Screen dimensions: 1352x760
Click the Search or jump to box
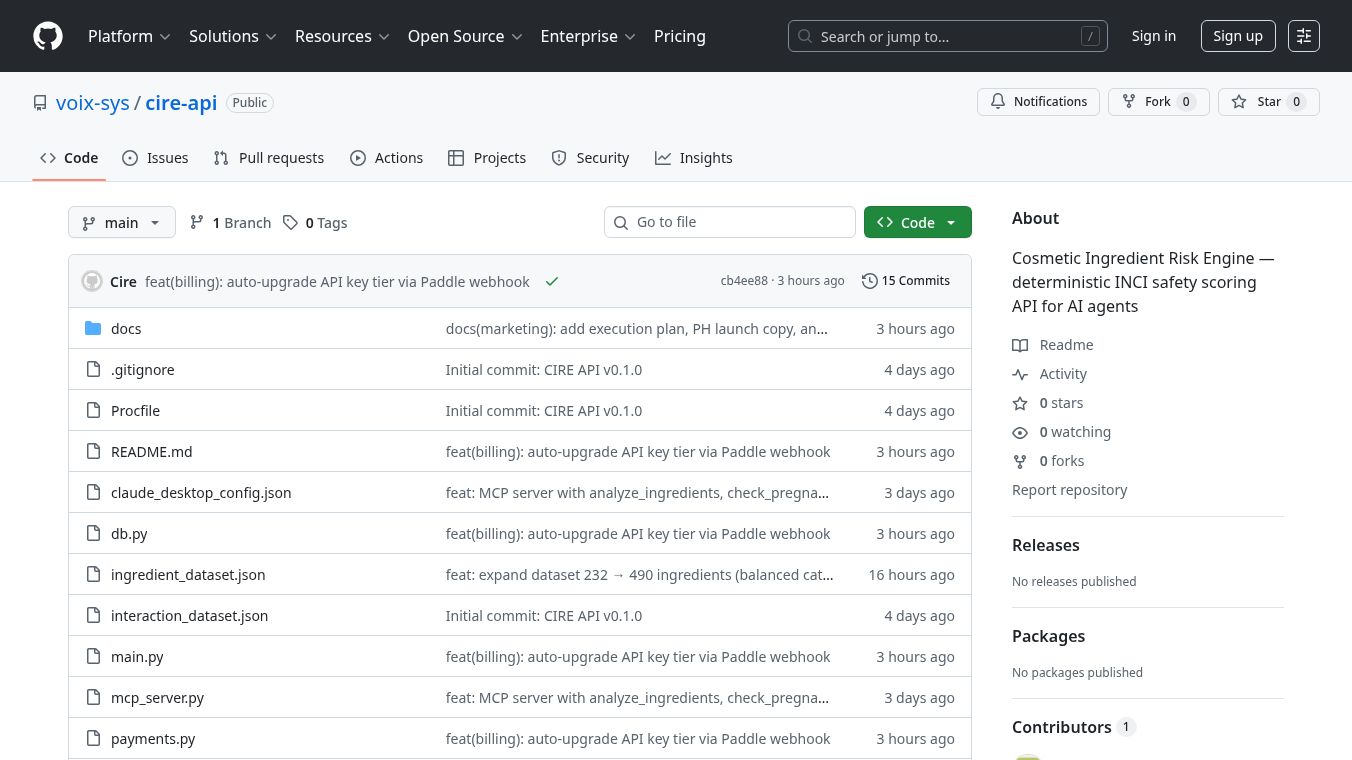947,36
